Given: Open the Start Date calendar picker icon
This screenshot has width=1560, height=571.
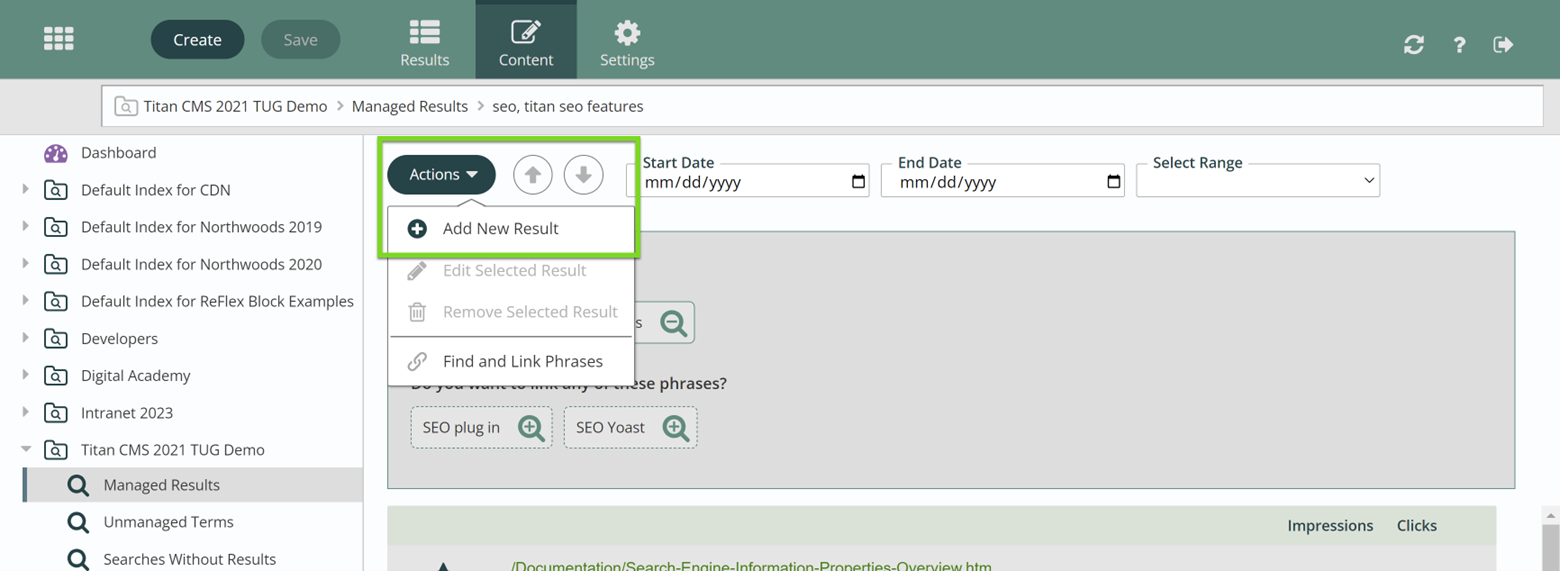Looking at the screenshot, I should pos(858,182).
